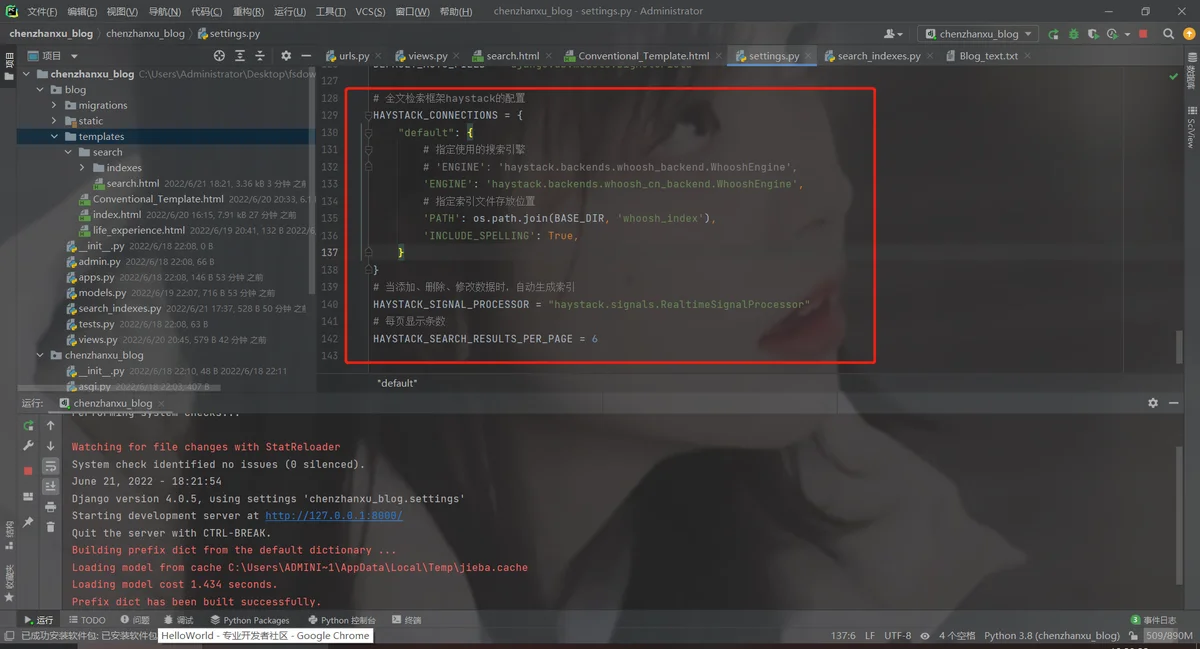Collapse the blog folder
Screen dimensions: 1200x649
pos(41,90)
